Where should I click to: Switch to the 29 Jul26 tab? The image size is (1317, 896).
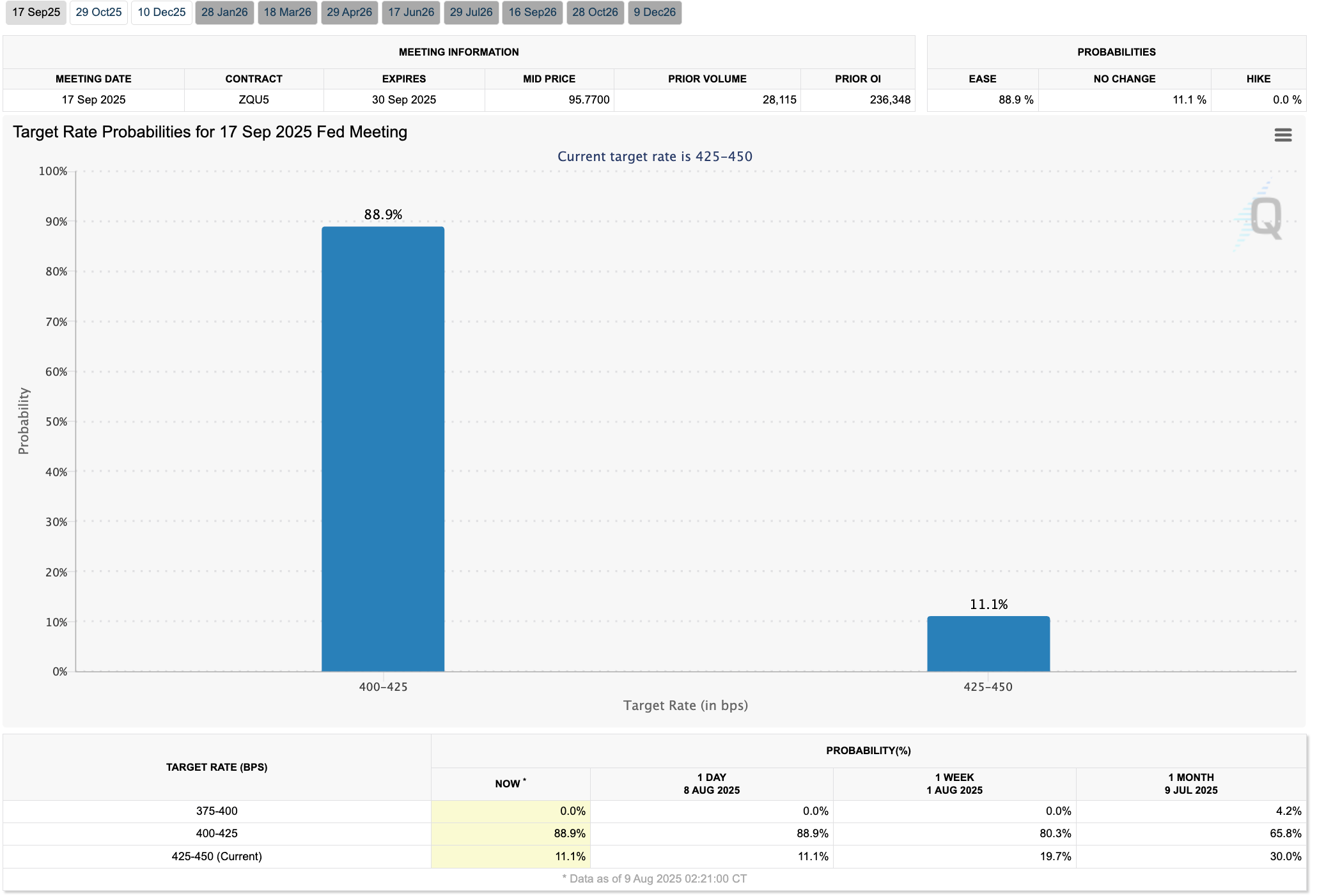(471, 12)
